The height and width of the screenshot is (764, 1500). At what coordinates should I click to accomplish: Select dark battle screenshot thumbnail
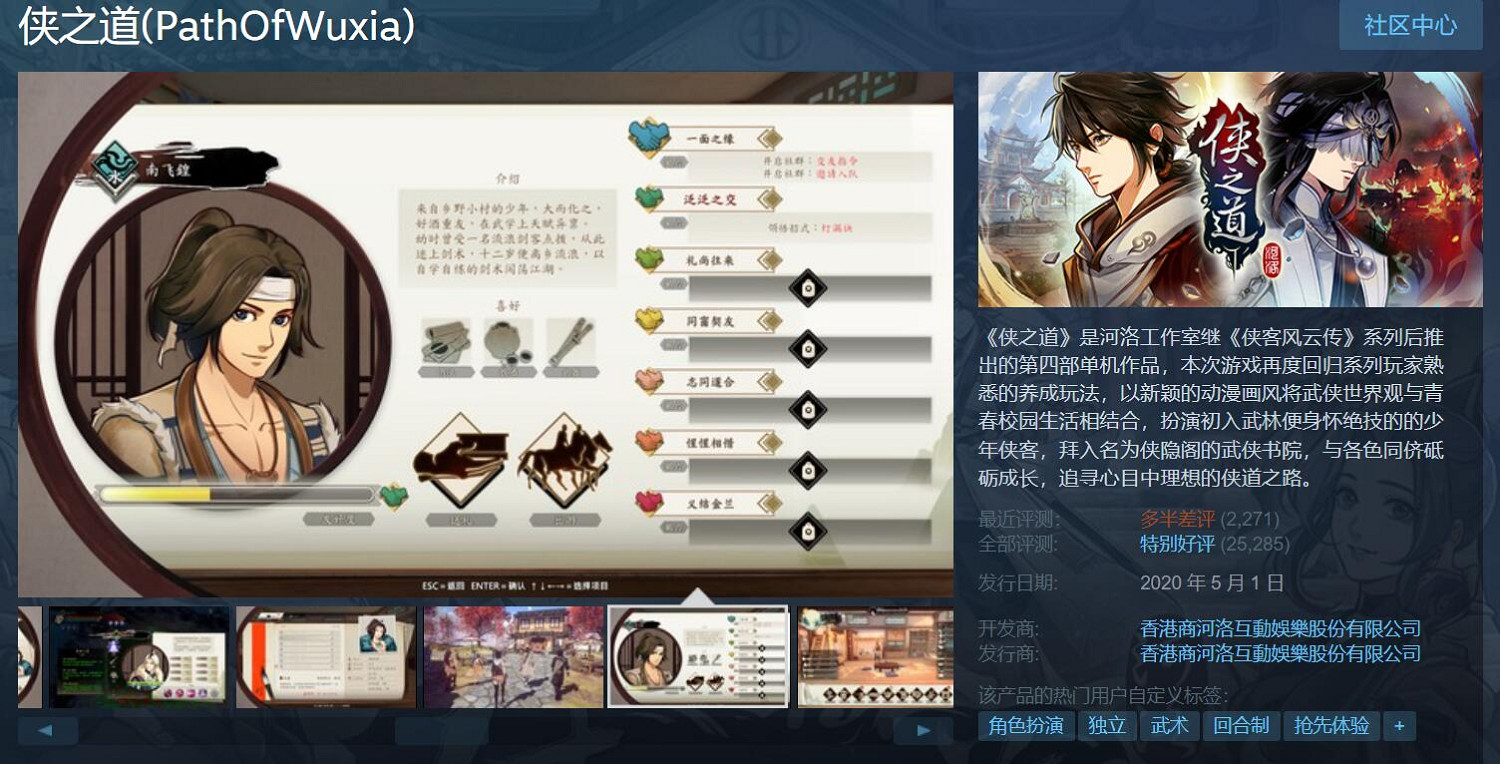[139, 657]
